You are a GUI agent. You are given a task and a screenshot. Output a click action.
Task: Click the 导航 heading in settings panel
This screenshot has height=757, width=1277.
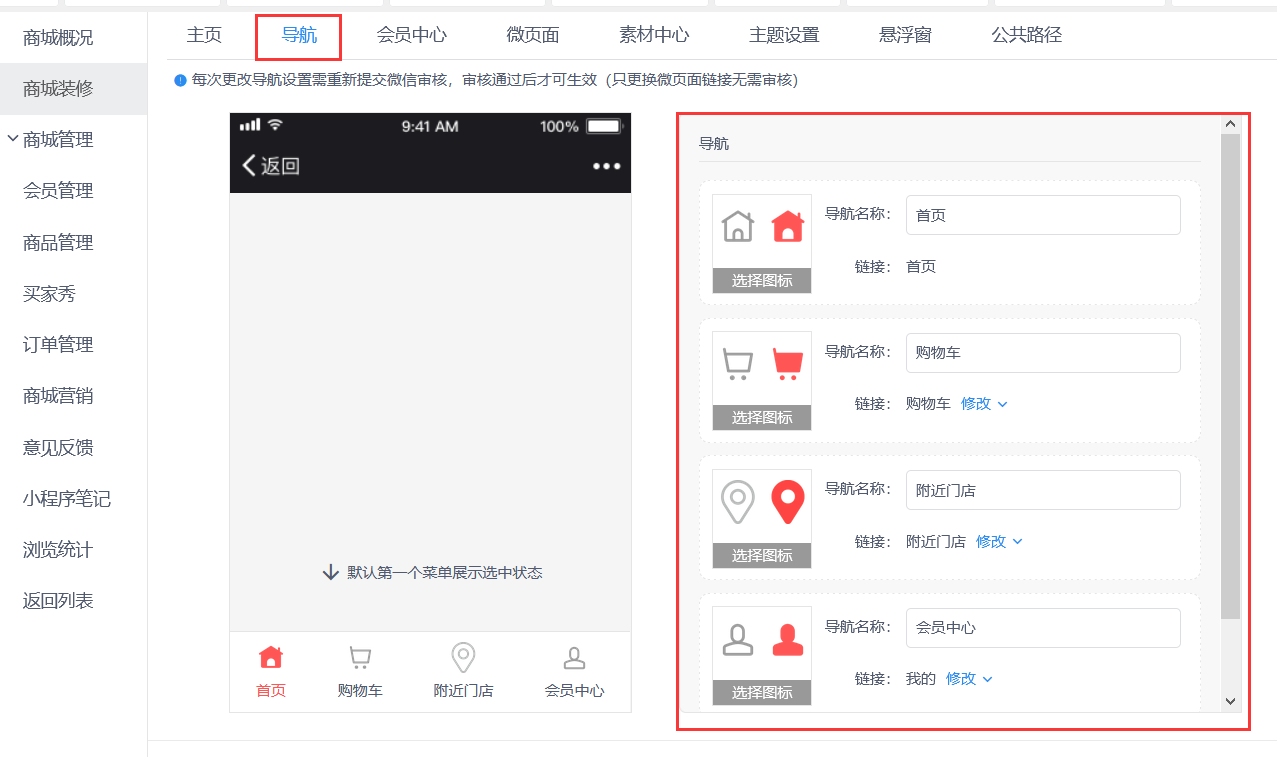click(x=714, y=144)
